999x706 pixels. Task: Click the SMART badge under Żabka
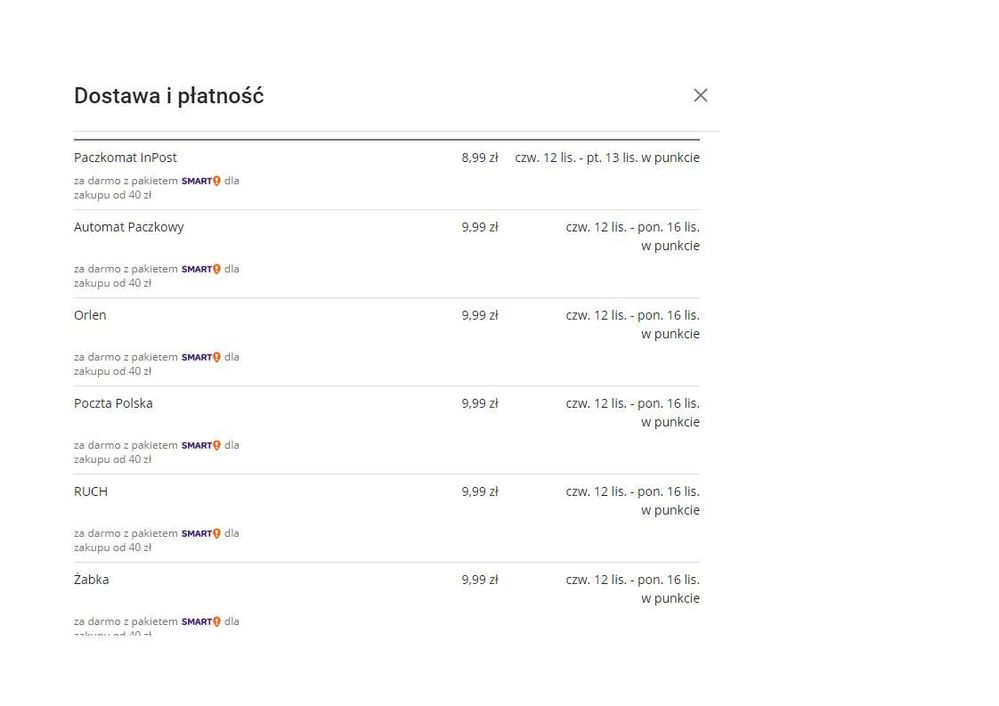[201, 621]
